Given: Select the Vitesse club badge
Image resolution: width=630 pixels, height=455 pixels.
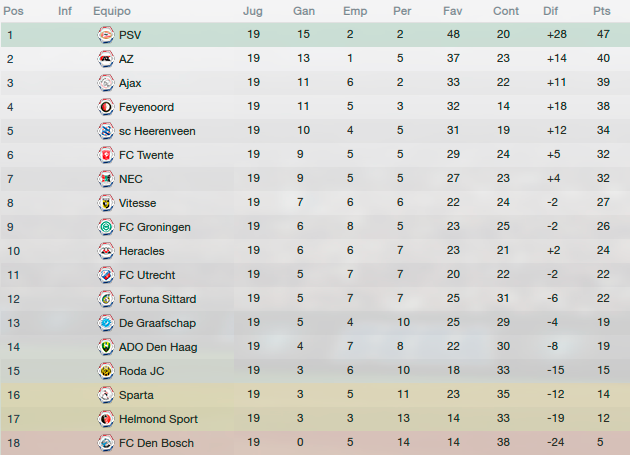Looking at the screenshot, I should (106, 203).
